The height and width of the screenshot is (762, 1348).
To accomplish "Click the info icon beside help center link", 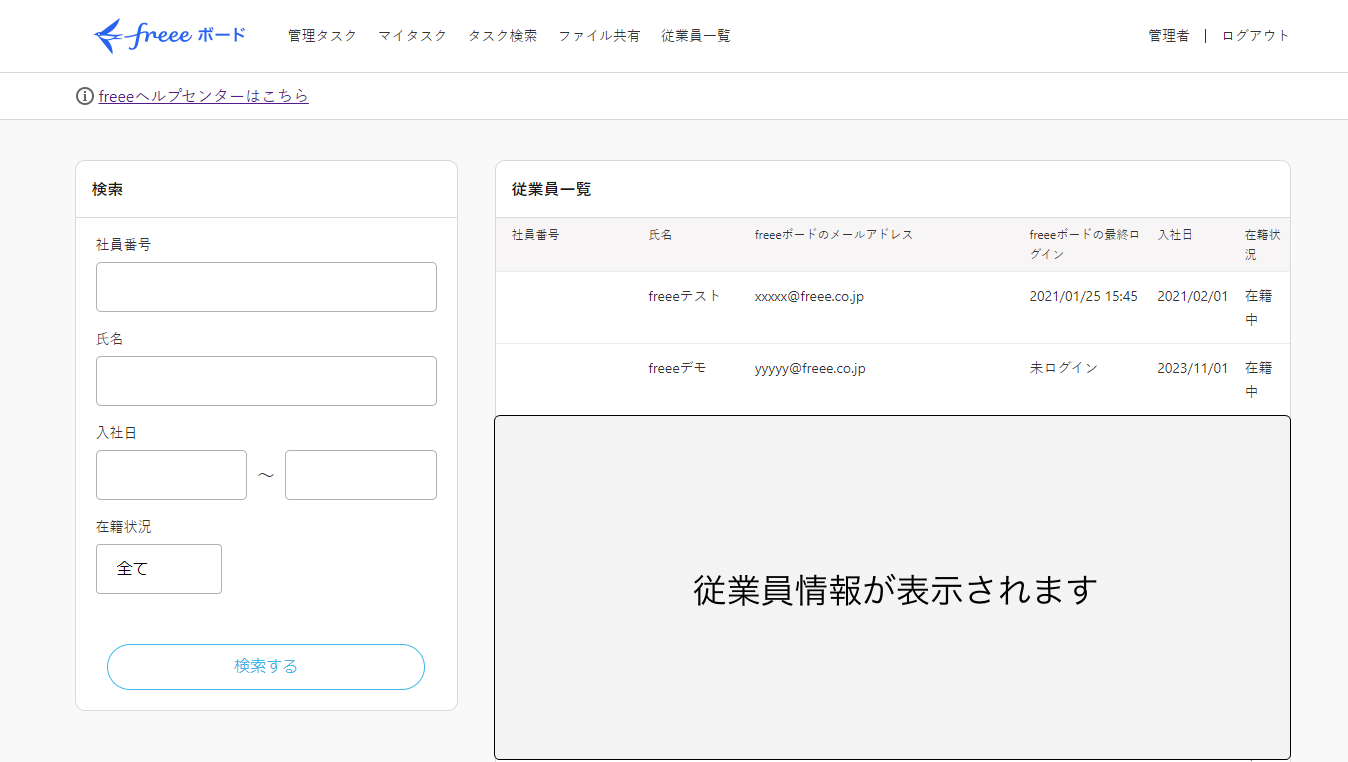I will point(85,96).
